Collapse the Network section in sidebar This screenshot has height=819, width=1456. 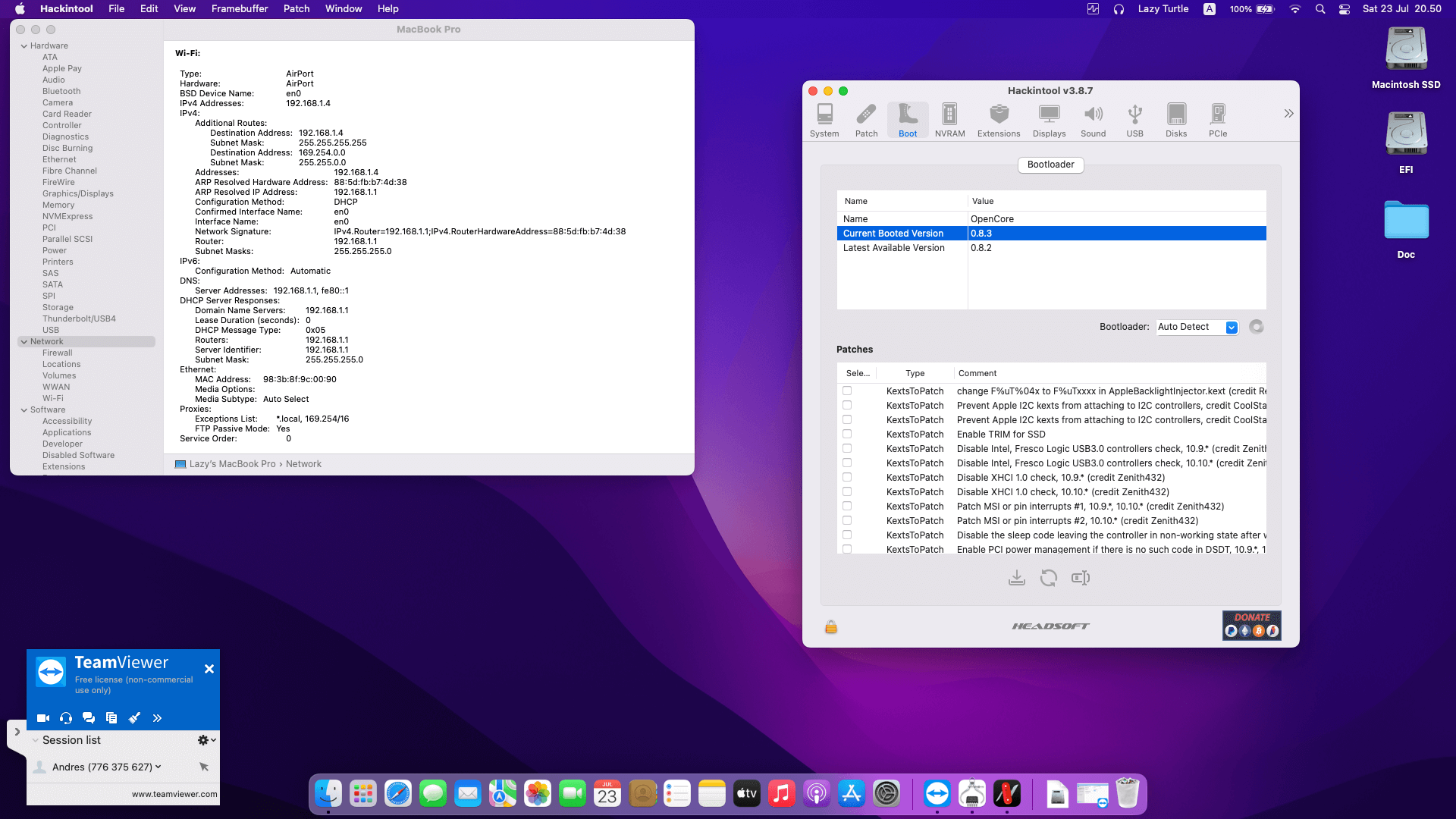tap(24, 342)
